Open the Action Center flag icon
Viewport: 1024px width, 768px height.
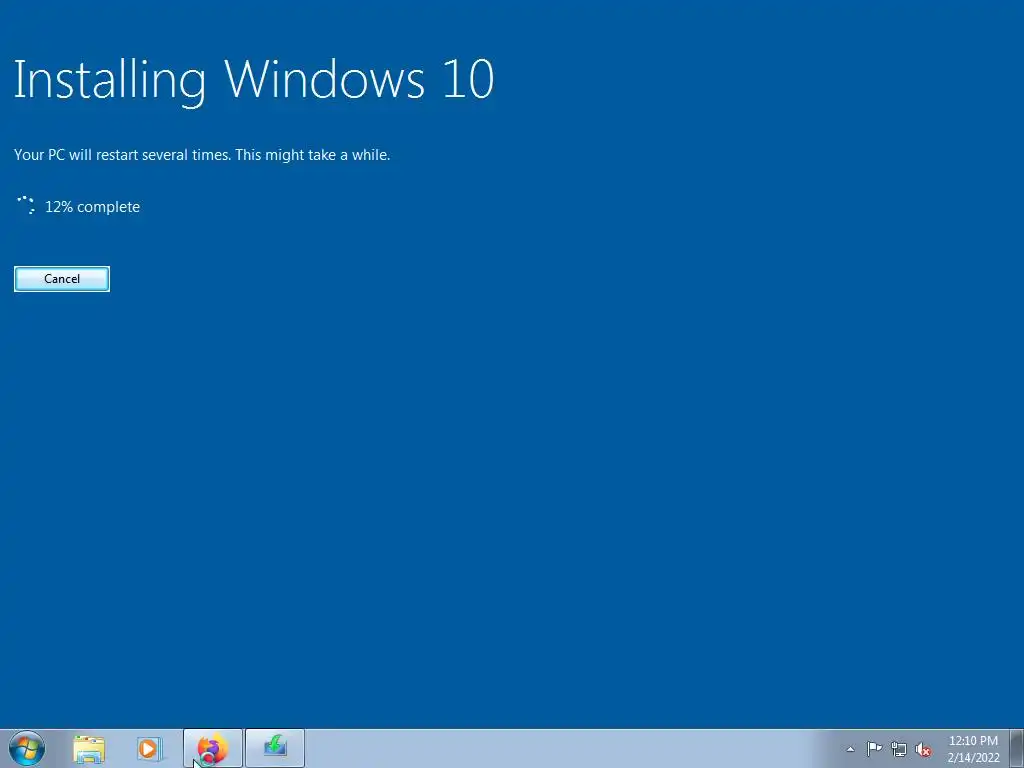tap(874, 749)
